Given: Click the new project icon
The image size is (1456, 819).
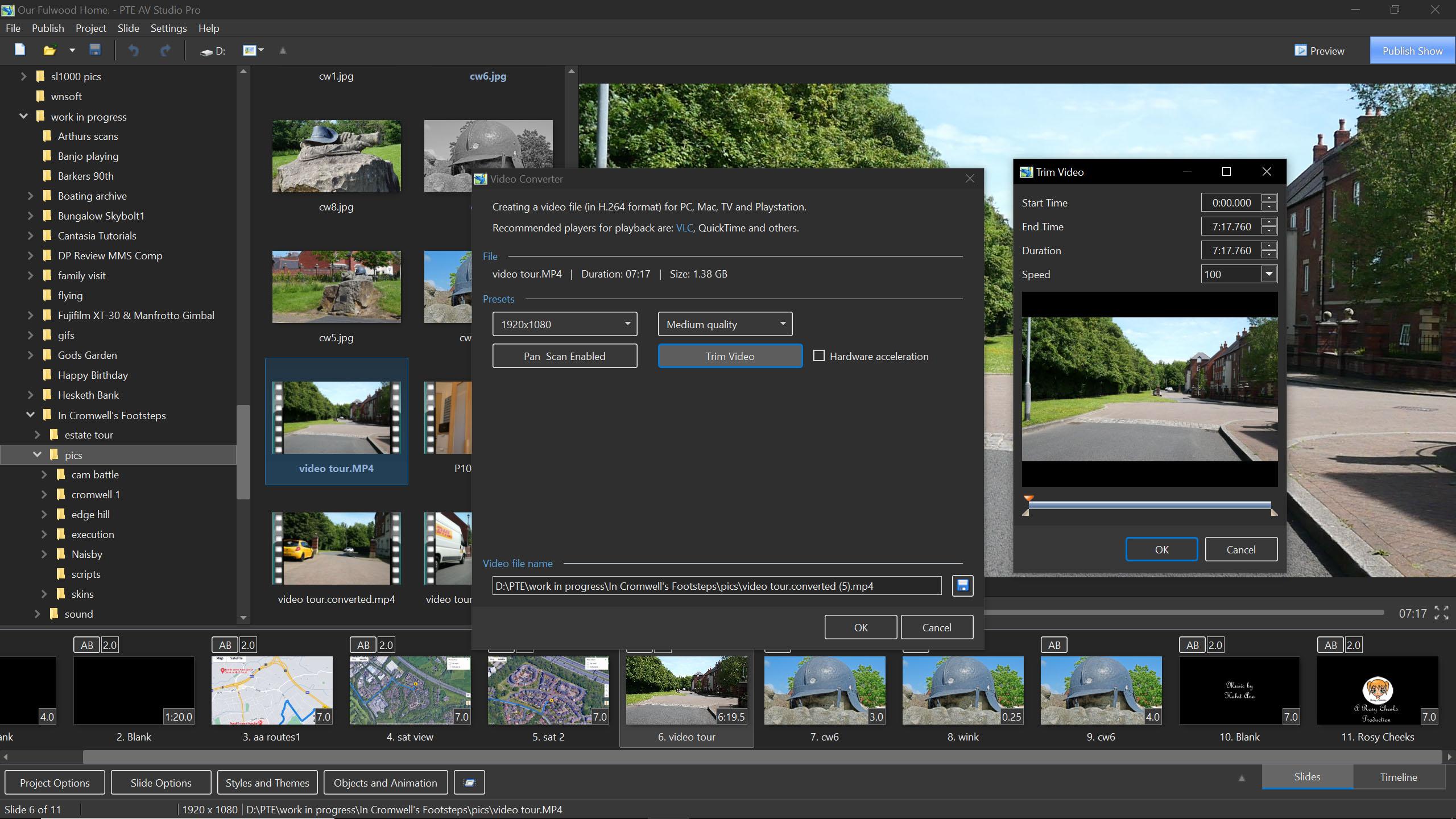Looking at the screenshot, I should (20, 50).
